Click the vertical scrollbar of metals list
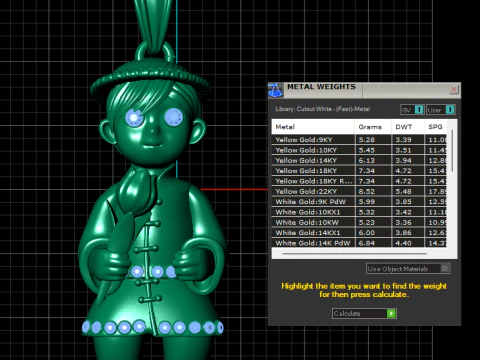 tap(452, 151)
